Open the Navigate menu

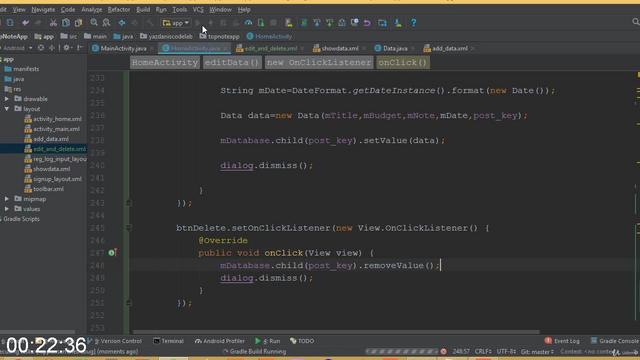pyautogui.click(x=43, y=9)
